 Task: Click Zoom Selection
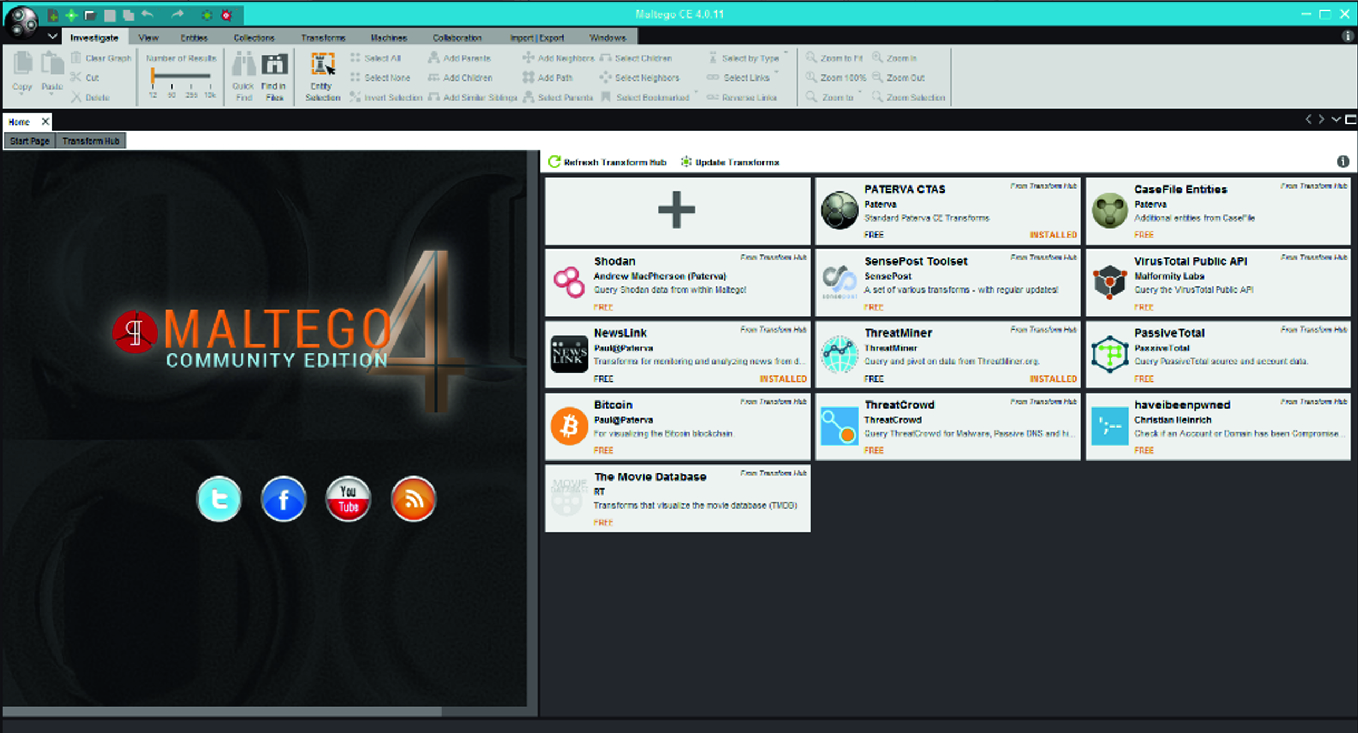(x=908, y=97)
